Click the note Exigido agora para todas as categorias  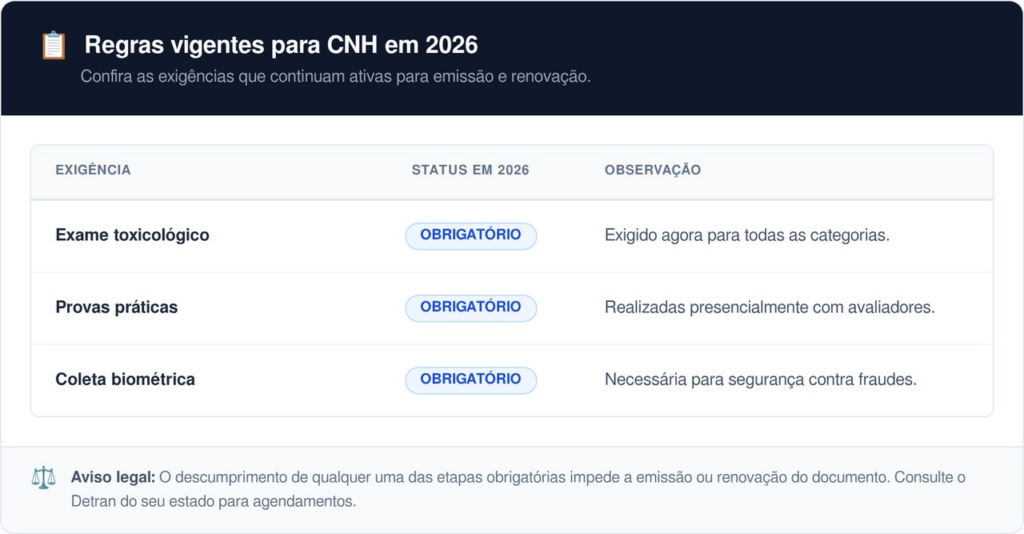click(x=747, y=235)
